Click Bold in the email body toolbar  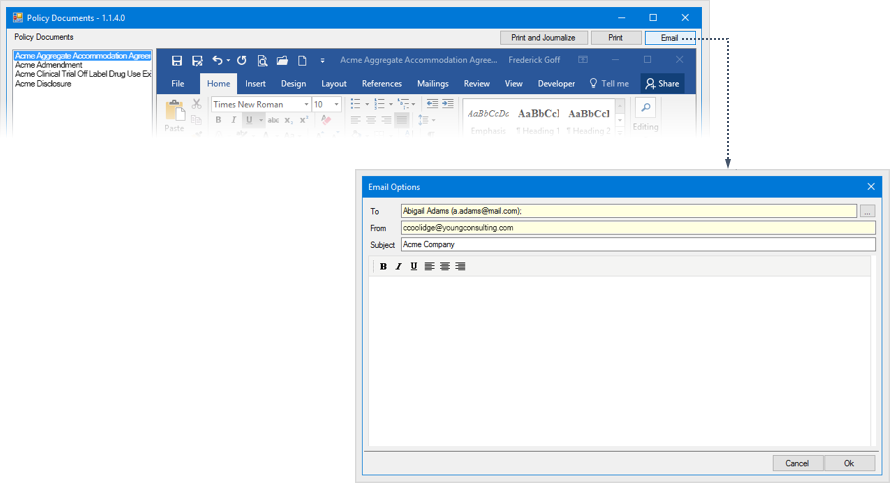click(383, 267)
